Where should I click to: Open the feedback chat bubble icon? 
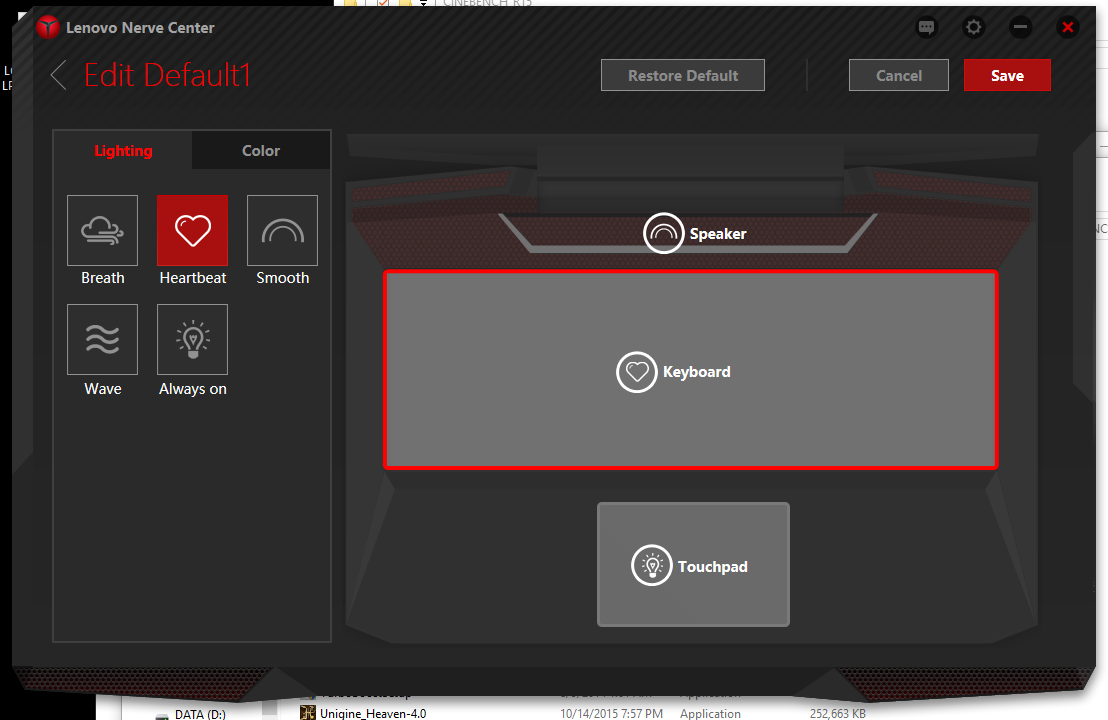click(926, 28)
